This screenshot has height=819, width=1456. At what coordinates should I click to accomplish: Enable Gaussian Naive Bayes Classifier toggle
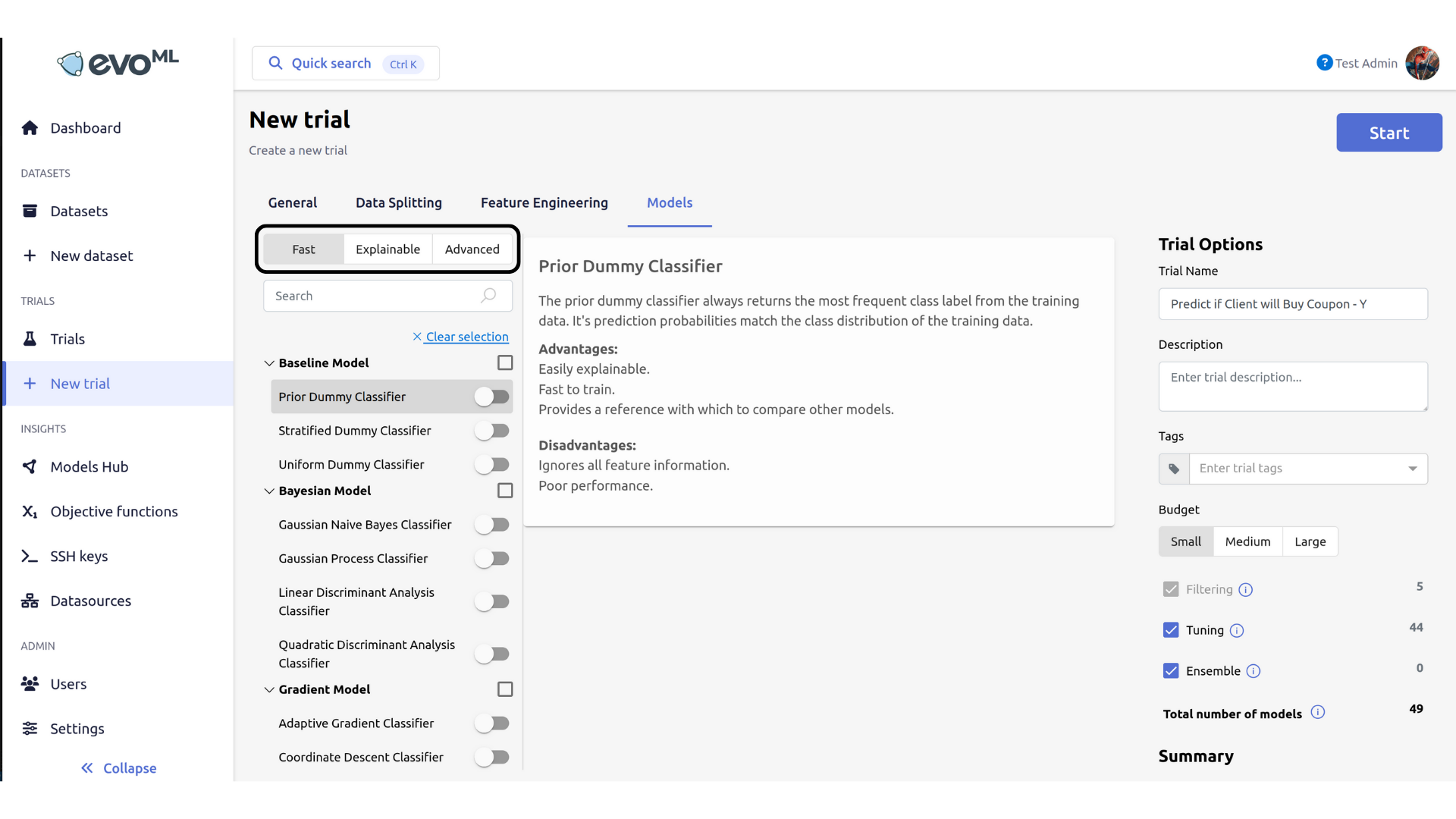click(x=492, y=525)
